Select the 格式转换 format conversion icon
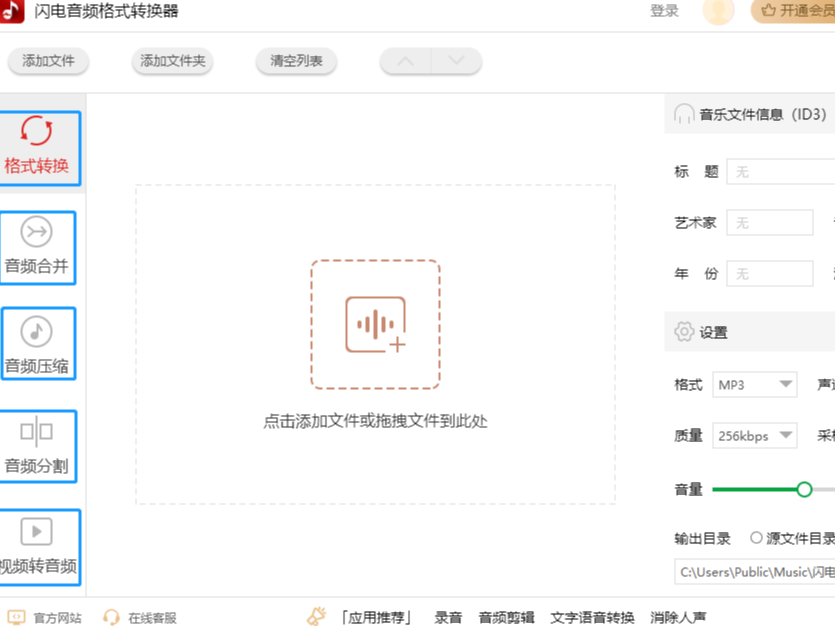Viewport: 835px width, 626px height. tap(37, 132)
